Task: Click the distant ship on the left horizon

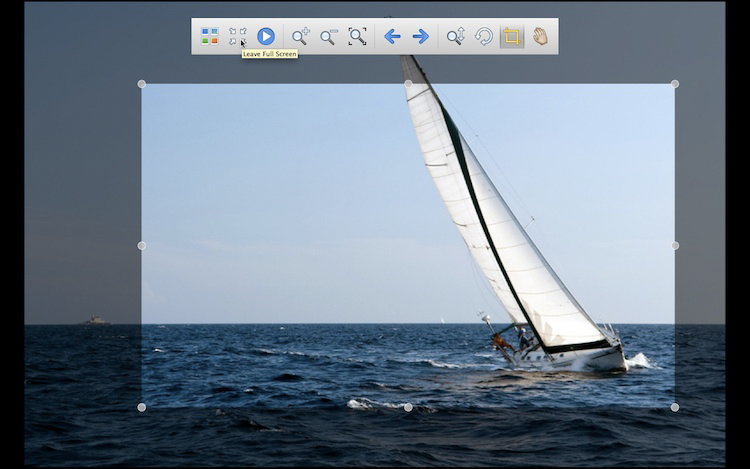Action: pyautogui.click(x=96, y=320)
